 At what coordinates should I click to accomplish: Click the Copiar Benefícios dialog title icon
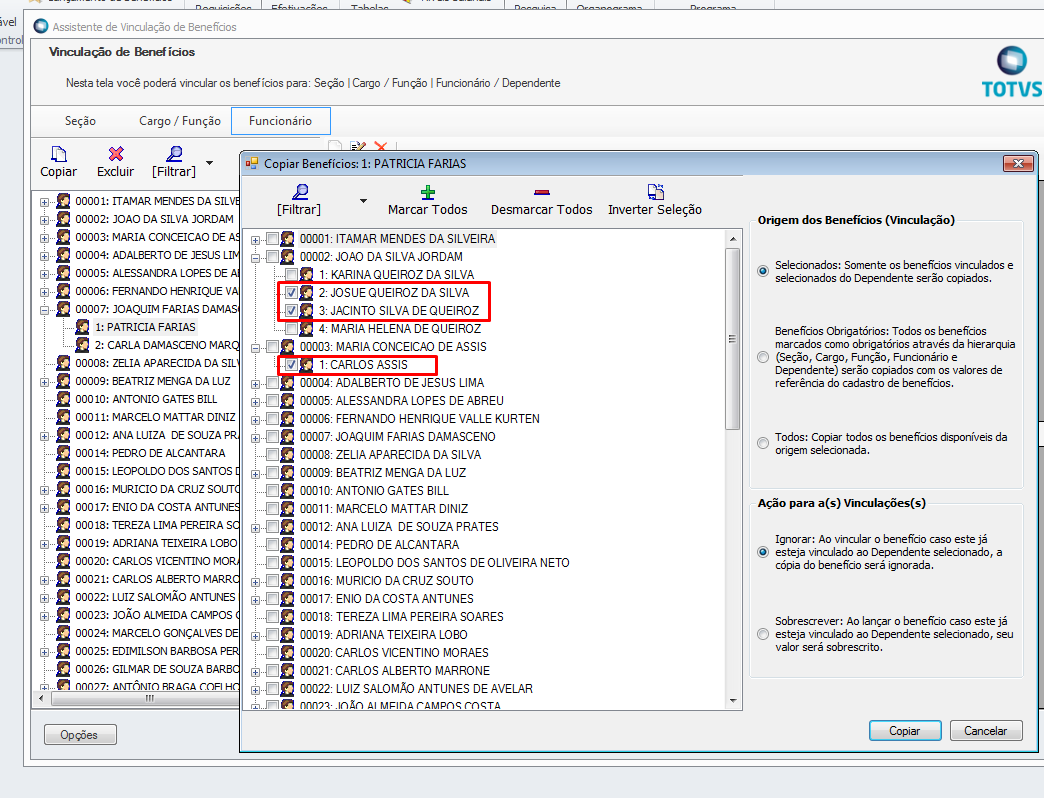click(x=252, y=164)
